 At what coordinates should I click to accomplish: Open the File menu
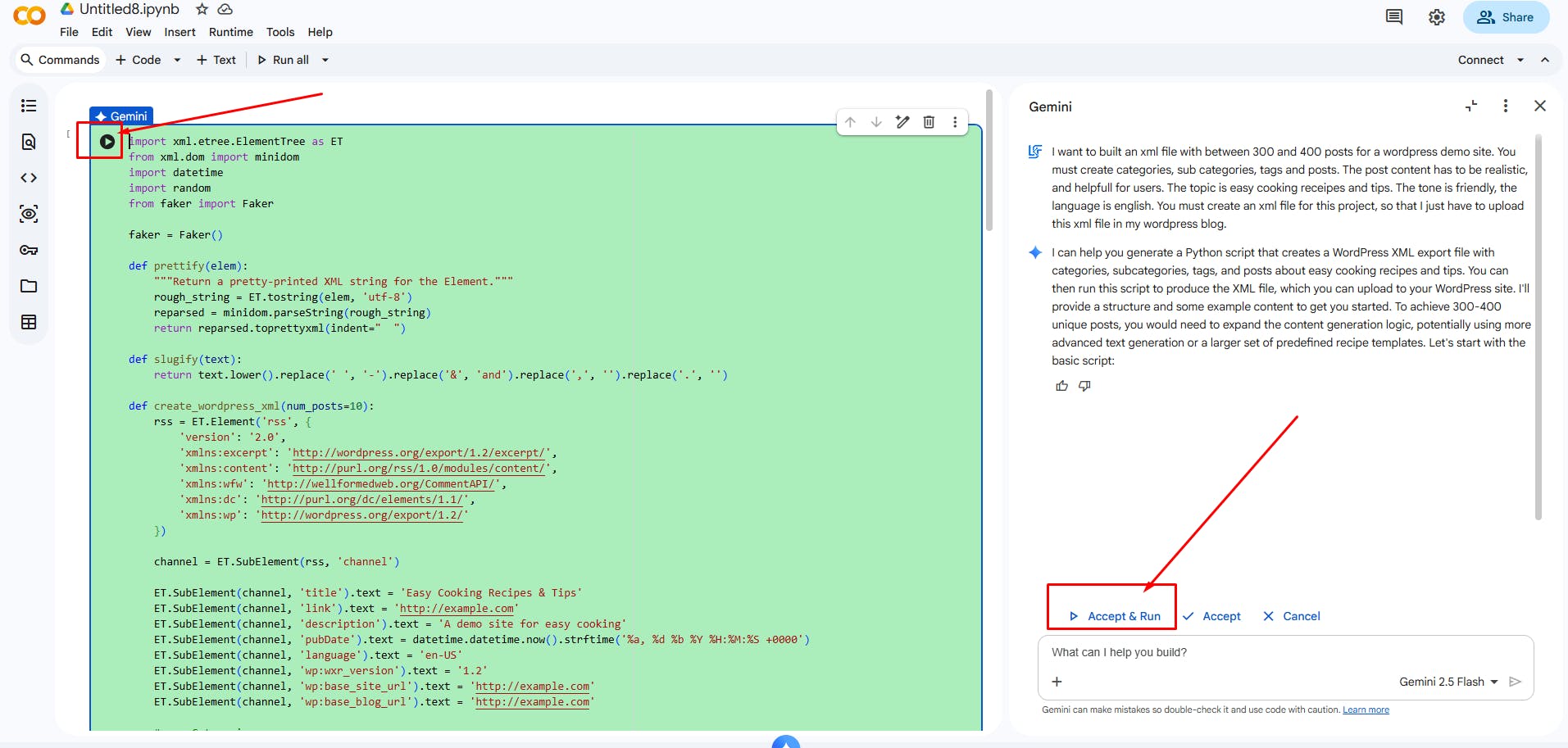click(69, 32)
